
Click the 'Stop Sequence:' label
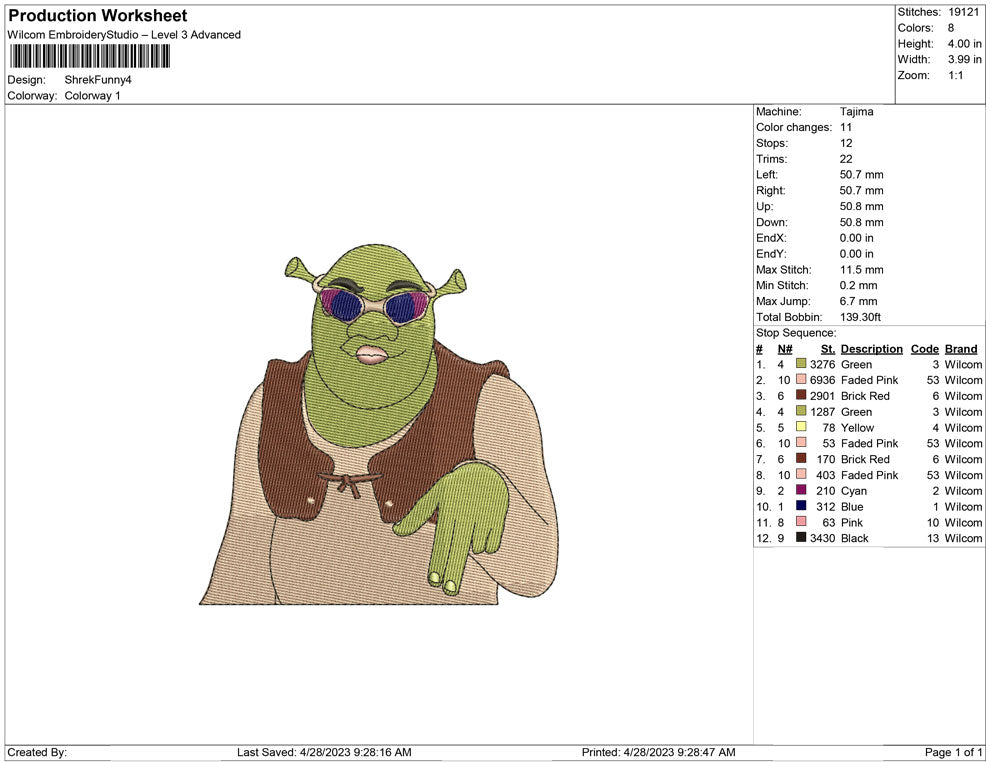(796, 333)
